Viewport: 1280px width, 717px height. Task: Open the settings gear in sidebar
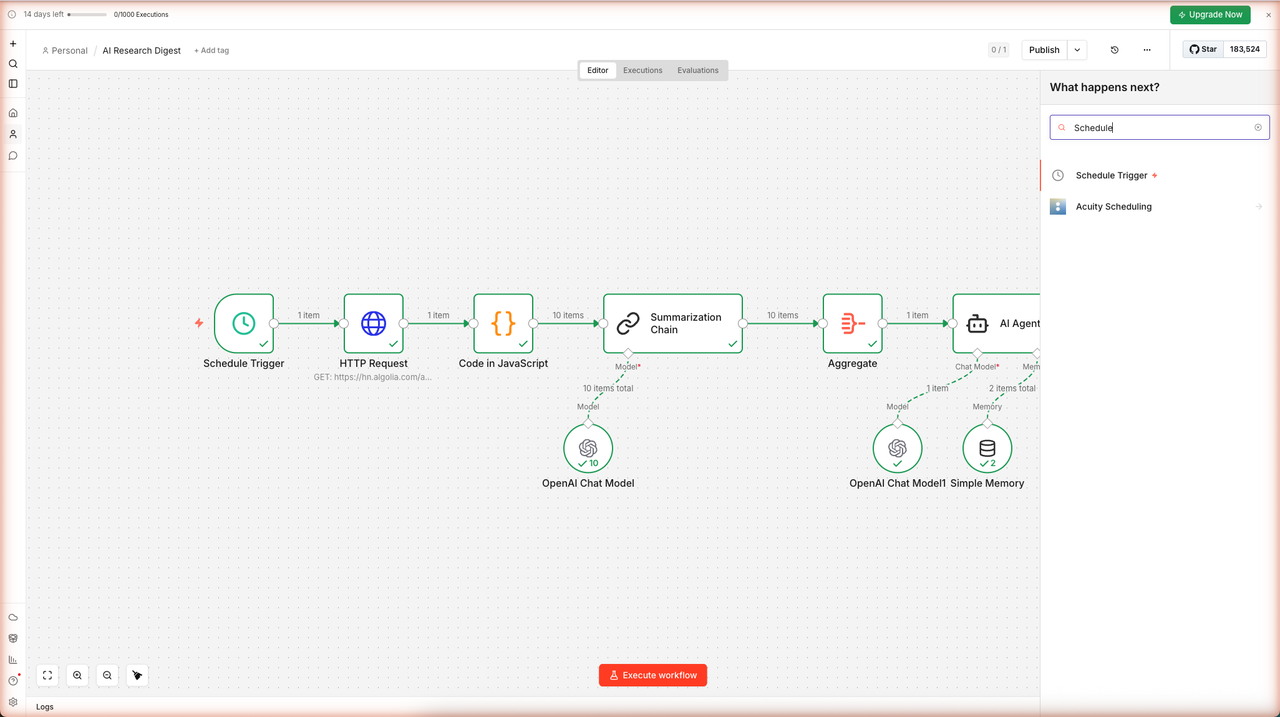coord(13,702)
